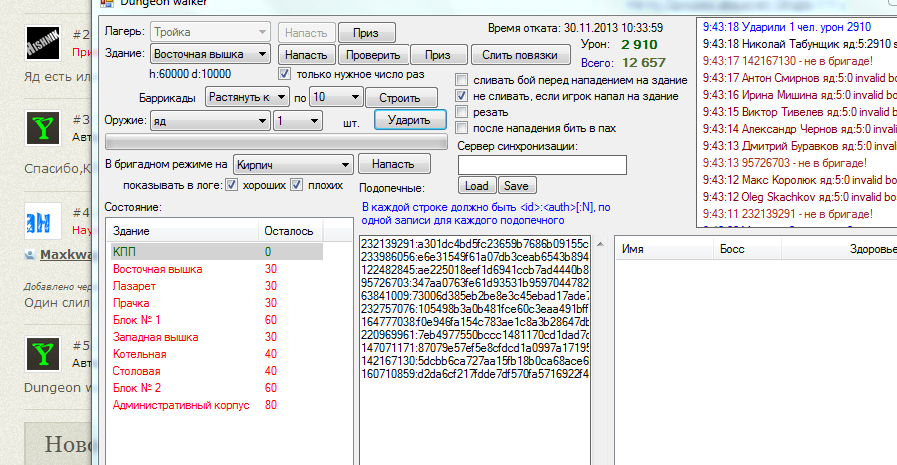This screenshot has height=465, width=897.
Task: Click the progress bar below the weapon row
Action: [275, 141]
